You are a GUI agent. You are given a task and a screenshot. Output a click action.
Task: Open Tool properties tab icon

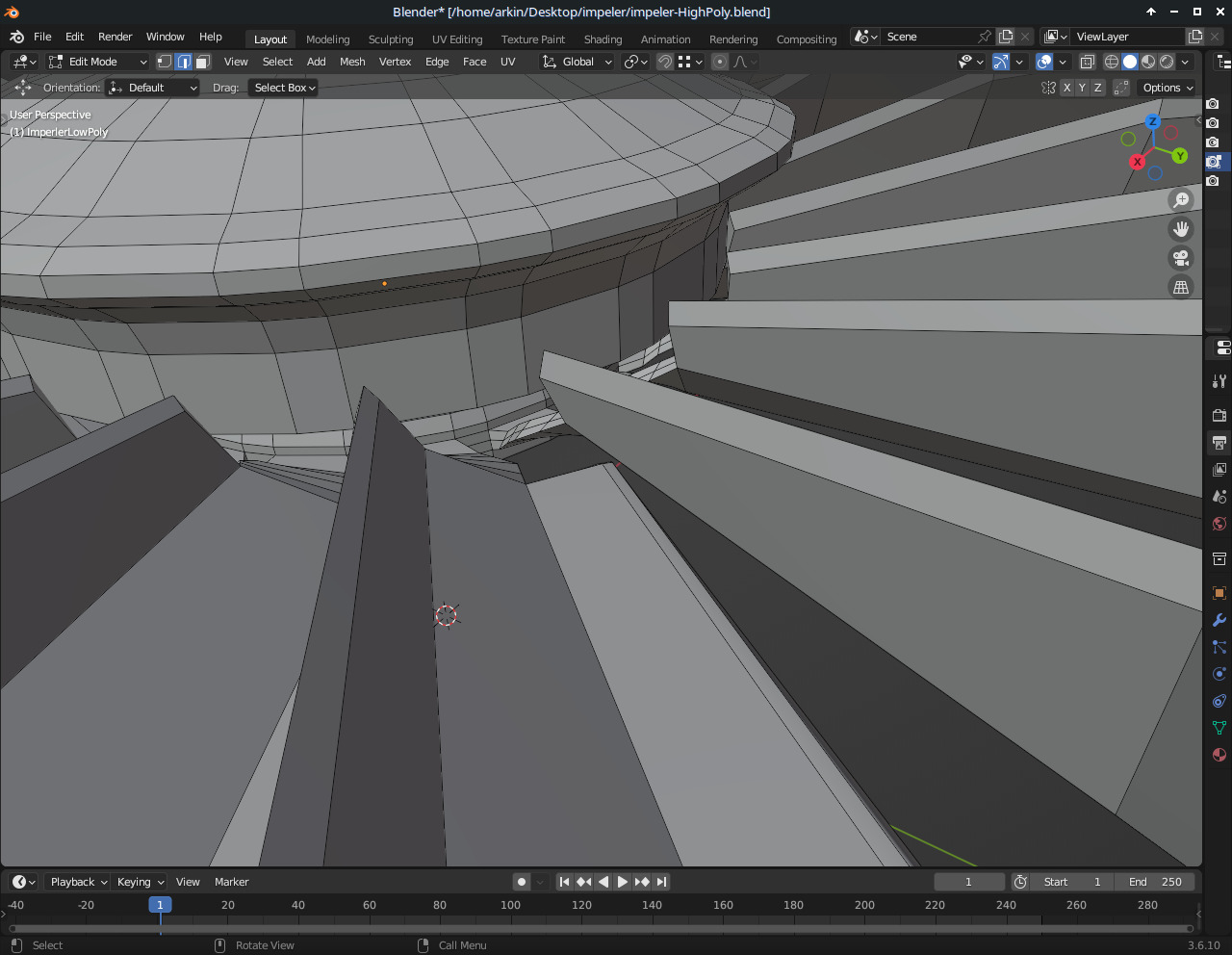pyautogui.click(x=1219, y=381)
